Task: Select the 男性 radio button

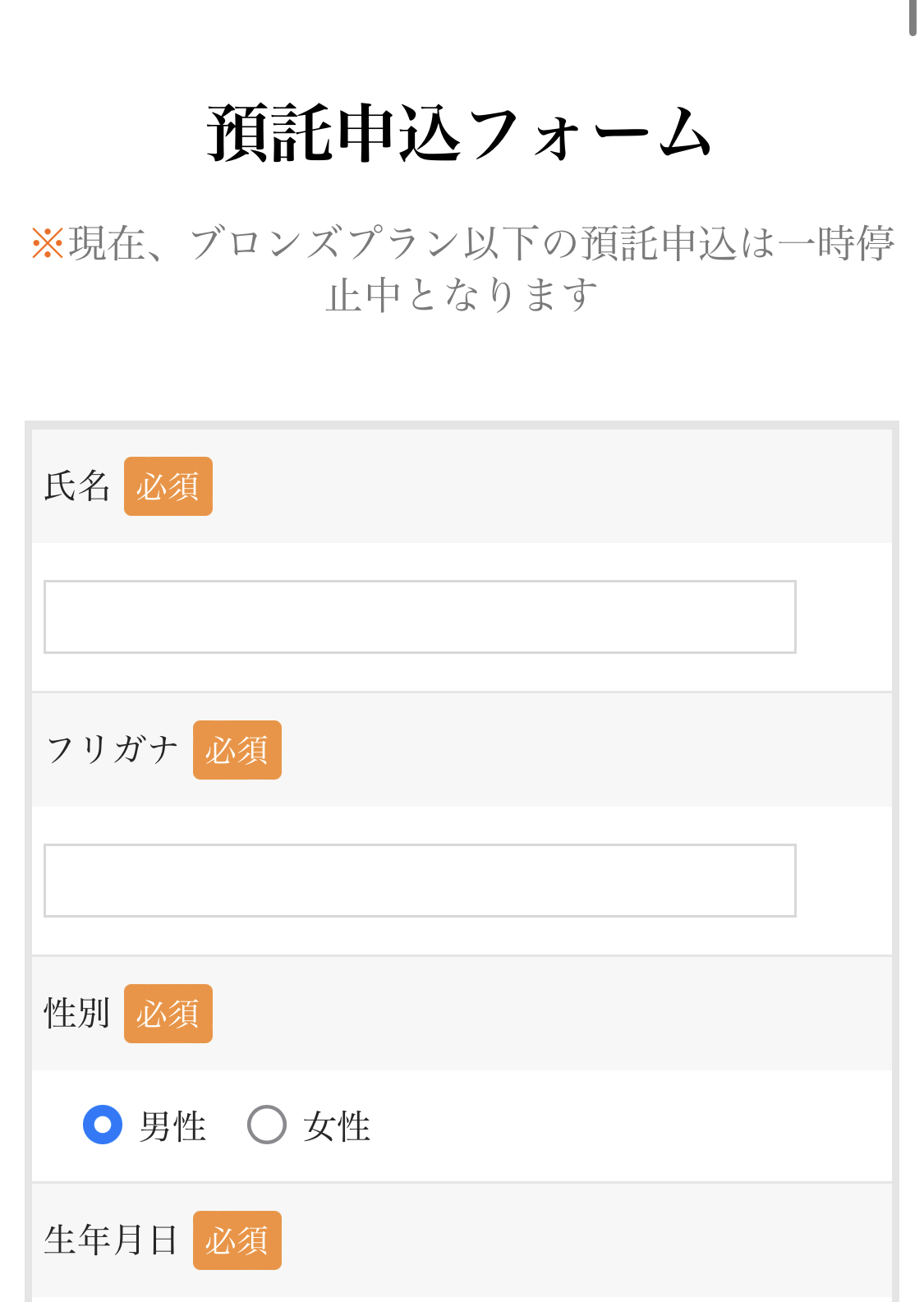Action: point(103,1125)
